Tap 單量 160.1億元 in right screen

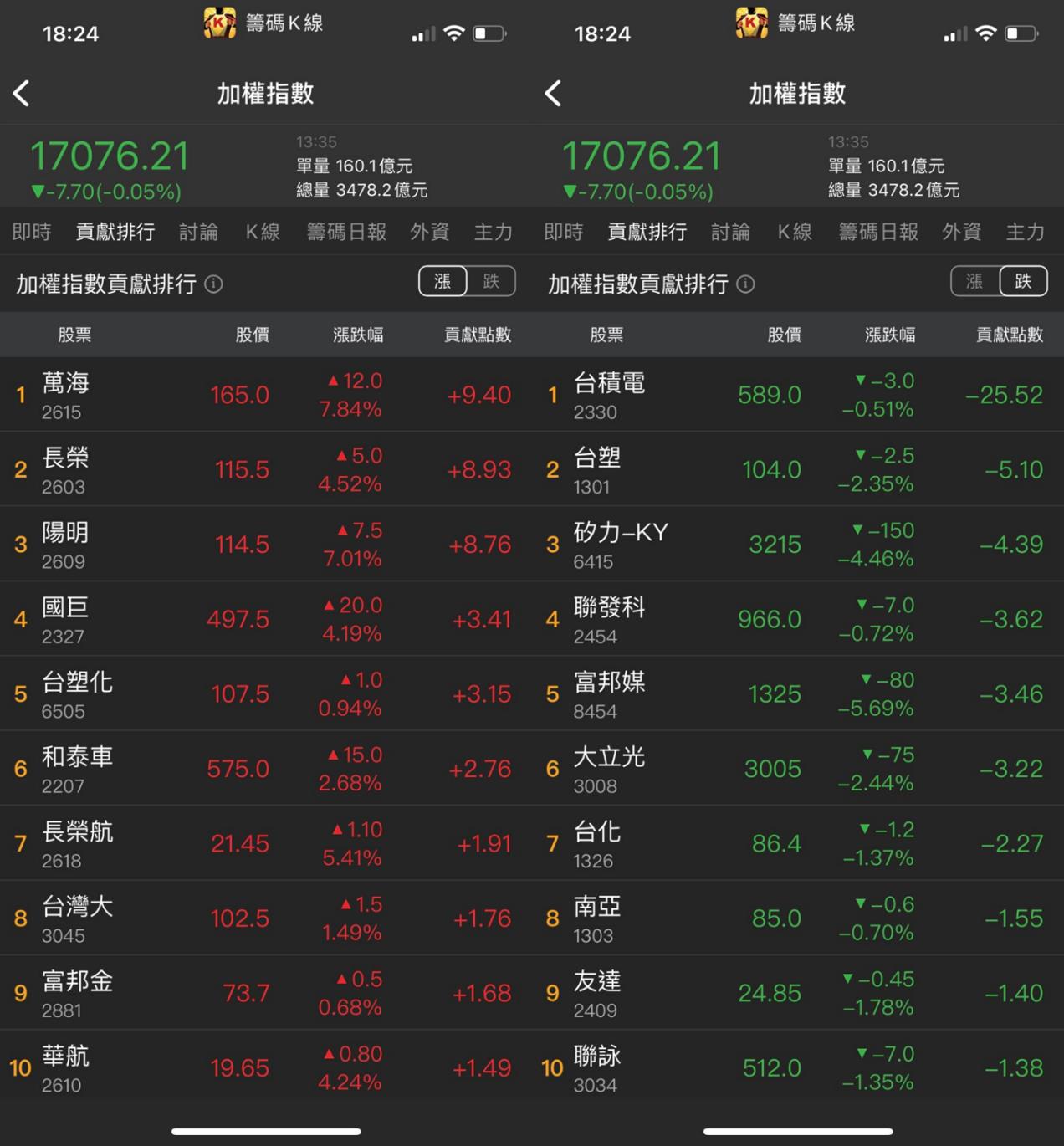coord(887,166)
